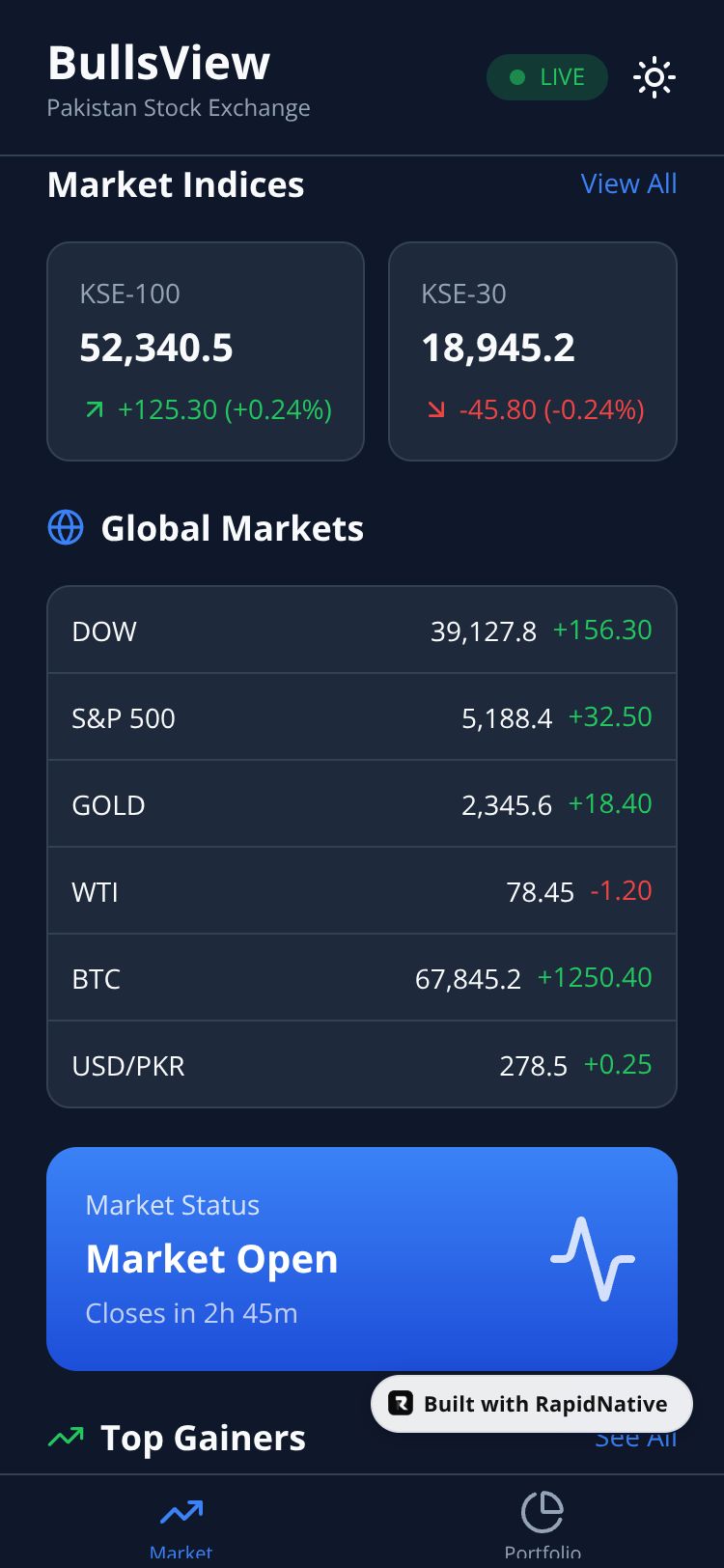Select the USD/PKR exchange rate row
This screenshot has height=1568, width=724.
pyautogui.click(x=362, y=1065)
